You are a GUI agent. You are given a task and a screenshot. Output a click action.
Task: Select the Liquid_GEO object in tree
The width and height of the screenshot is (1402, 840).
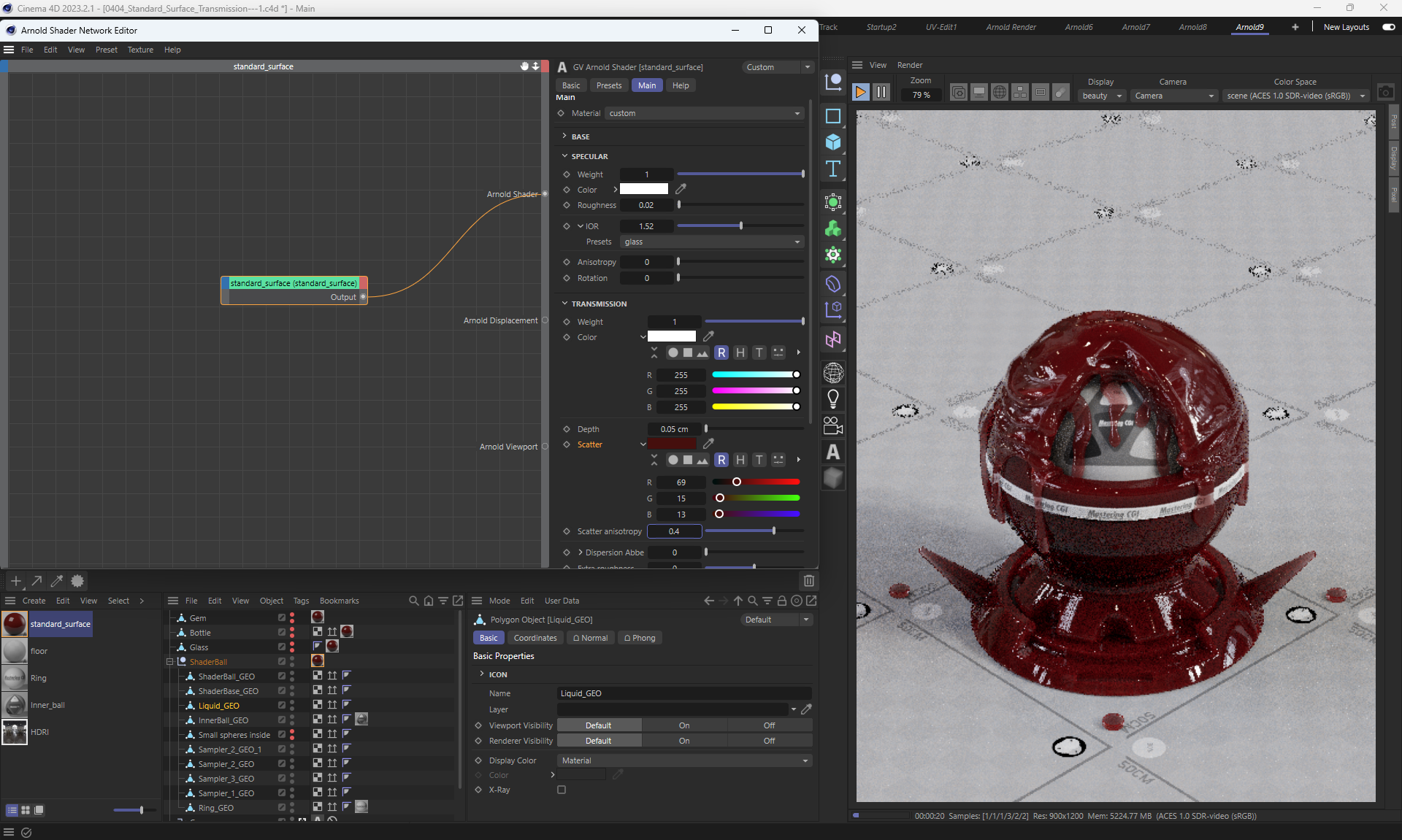(219, 706)
